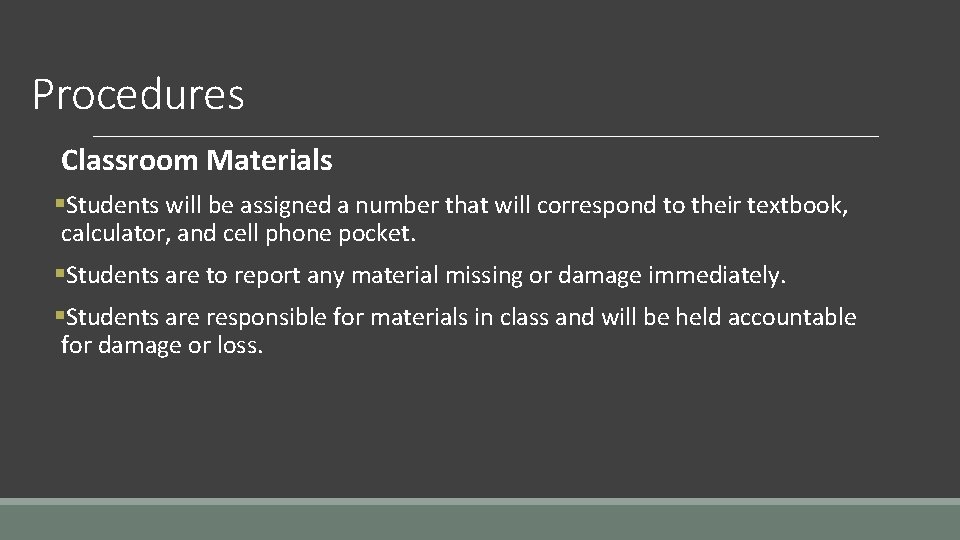Screen dimensions: 960x540
Task: Click the green footer bar
Action: (x=480, y=522)
